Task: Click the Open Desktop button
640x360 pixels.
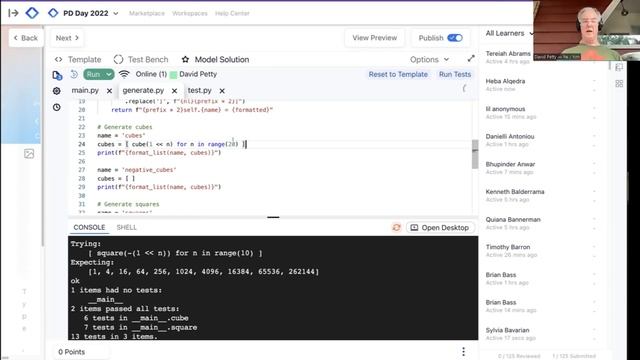Action: pos(440,227)
